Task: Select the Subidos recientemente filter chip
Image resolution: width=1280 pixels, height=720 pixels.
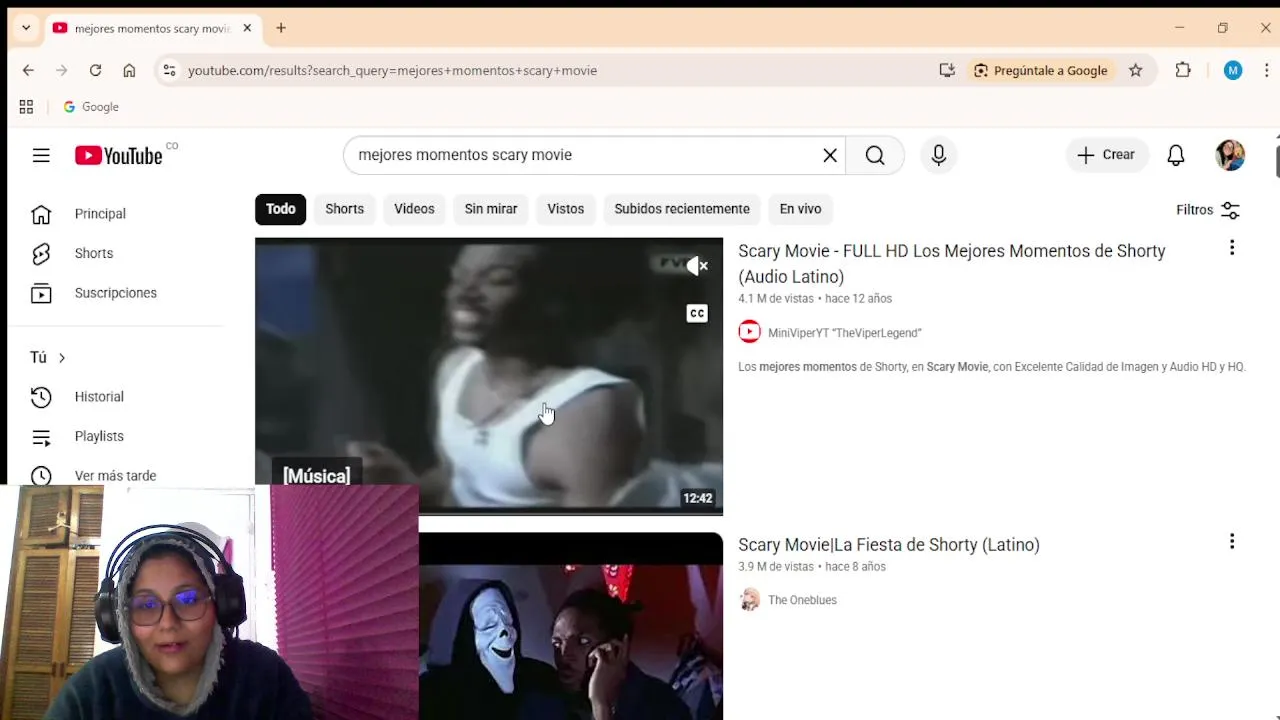Action: [x=682, y=209]
